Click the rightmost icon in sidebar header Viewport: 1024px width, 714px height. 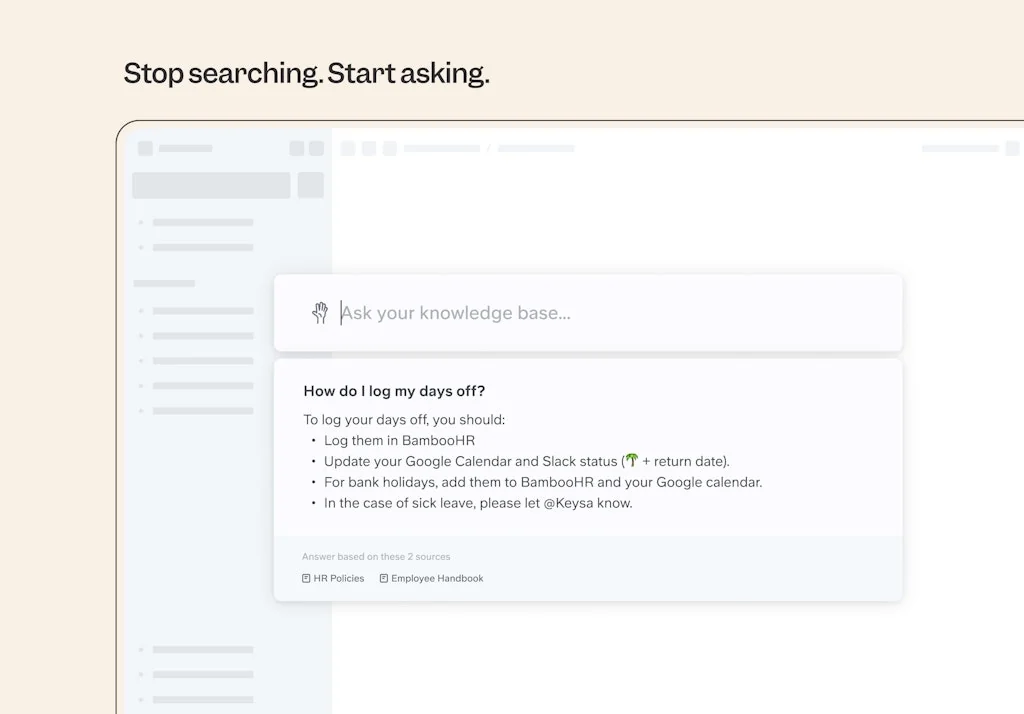pyautogui.click(x=316, y=148)
